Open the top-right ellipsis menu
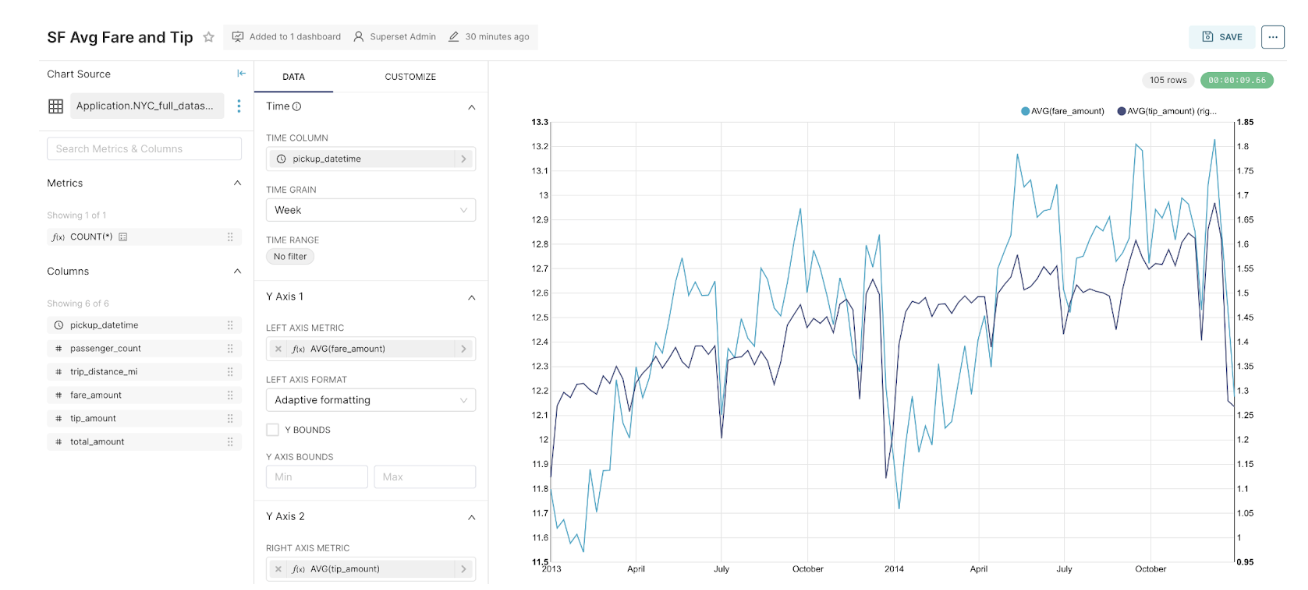 coord(1272,36)
